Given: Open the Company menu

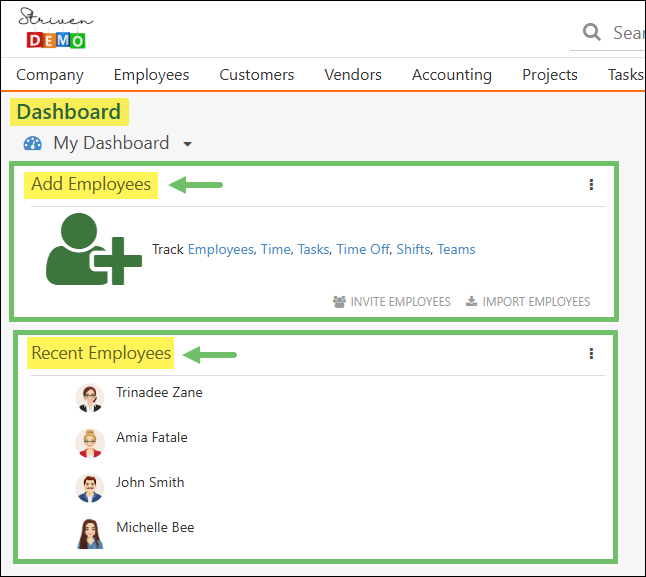Looking at the screenshot, I should click(50, 75).
